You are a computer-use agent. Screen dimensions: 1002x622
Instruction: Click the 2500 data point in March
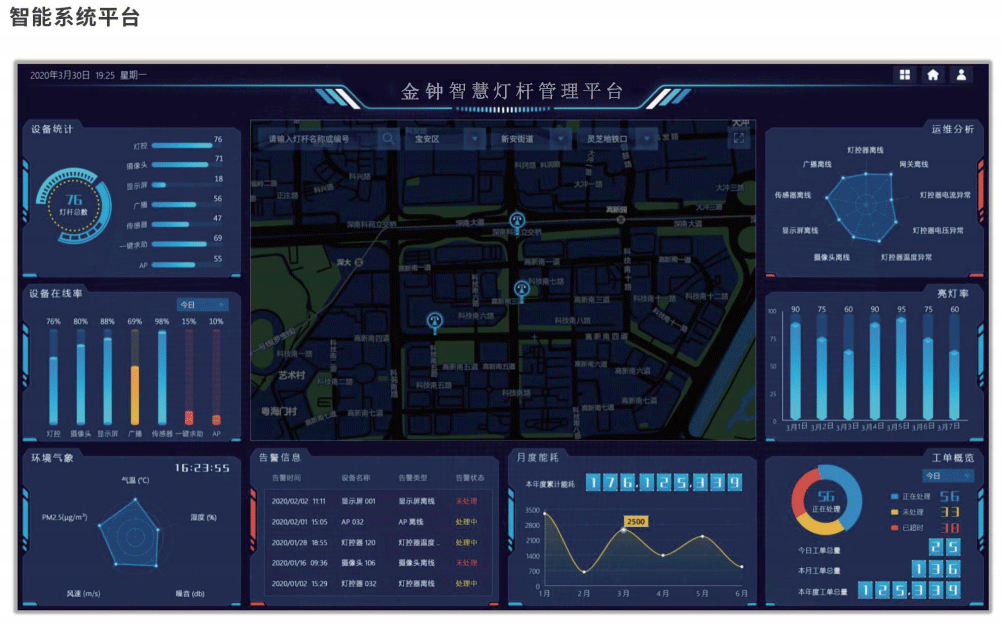(x=624, y=530)
